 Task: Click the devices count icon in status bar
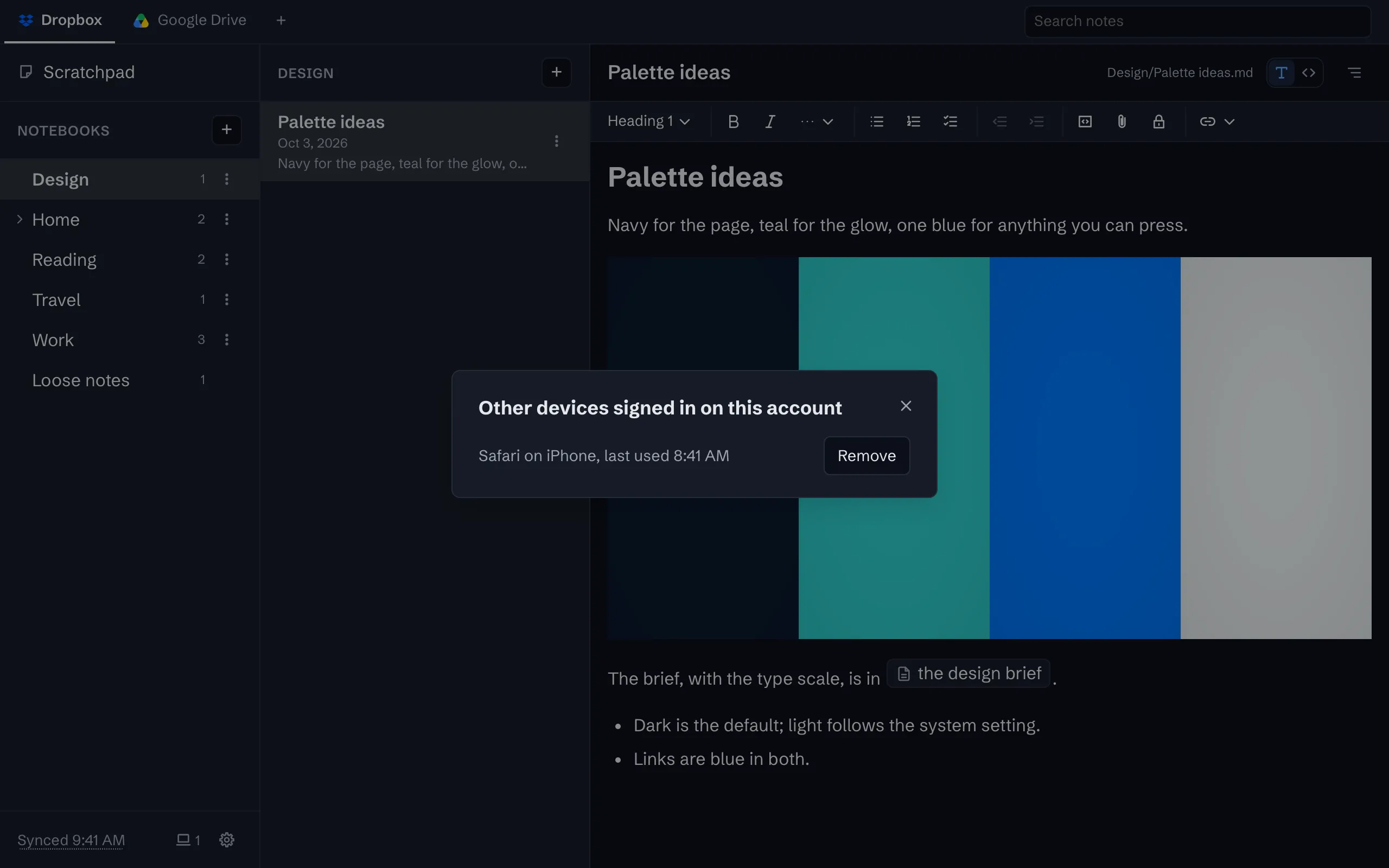point(188,840)
